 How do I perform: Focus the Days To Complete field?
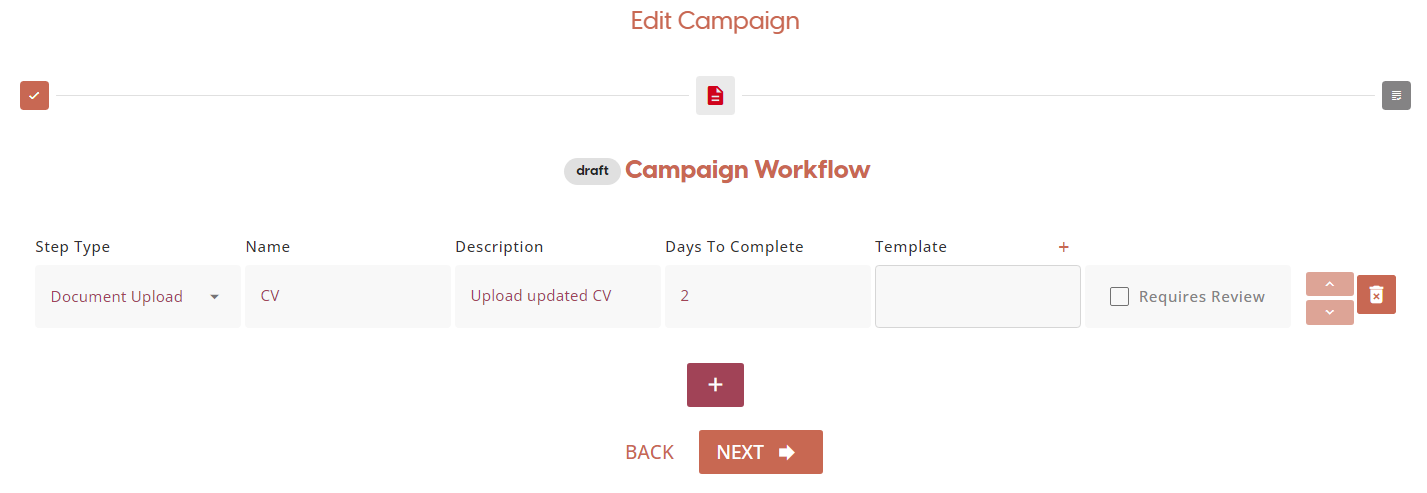coord(767,297)
